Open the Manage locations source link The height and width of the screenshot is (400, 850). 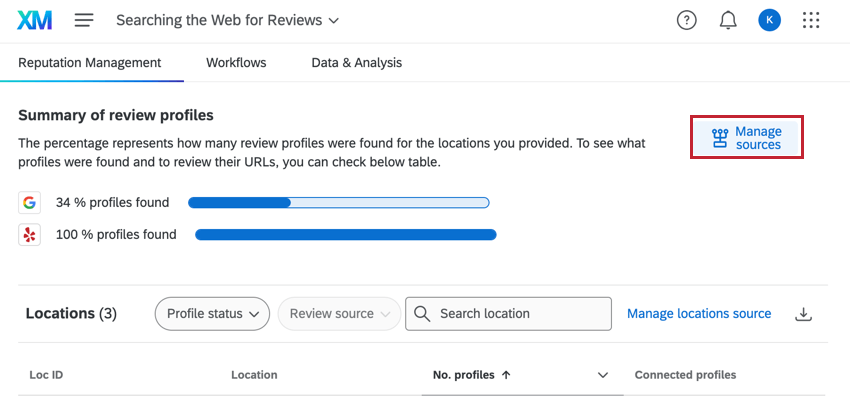click(x=699, y=314)
